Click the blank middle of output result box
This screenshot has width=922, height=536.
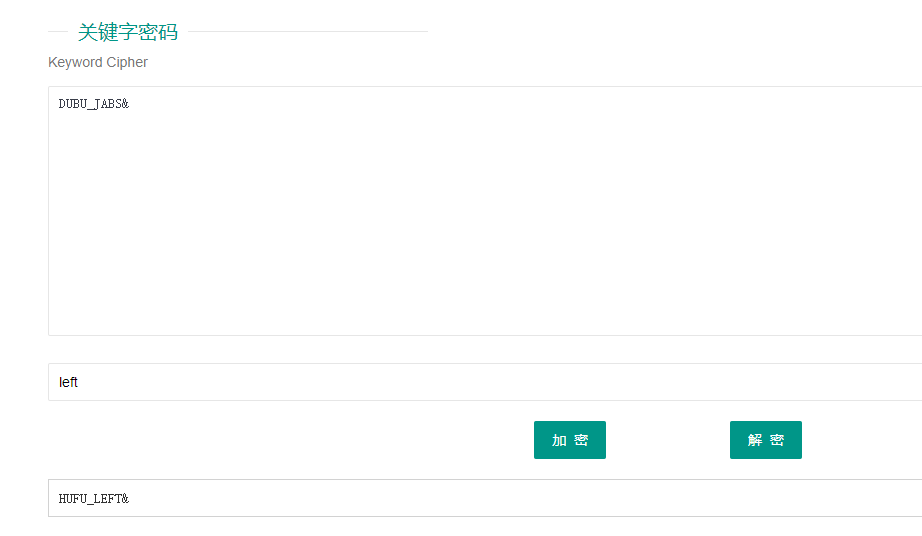[485, 498]
